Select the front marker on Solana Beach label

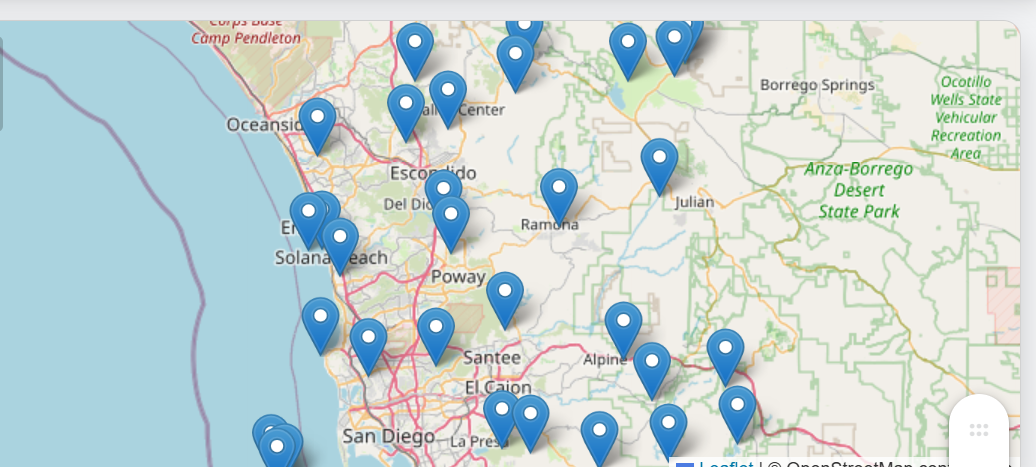340,246
